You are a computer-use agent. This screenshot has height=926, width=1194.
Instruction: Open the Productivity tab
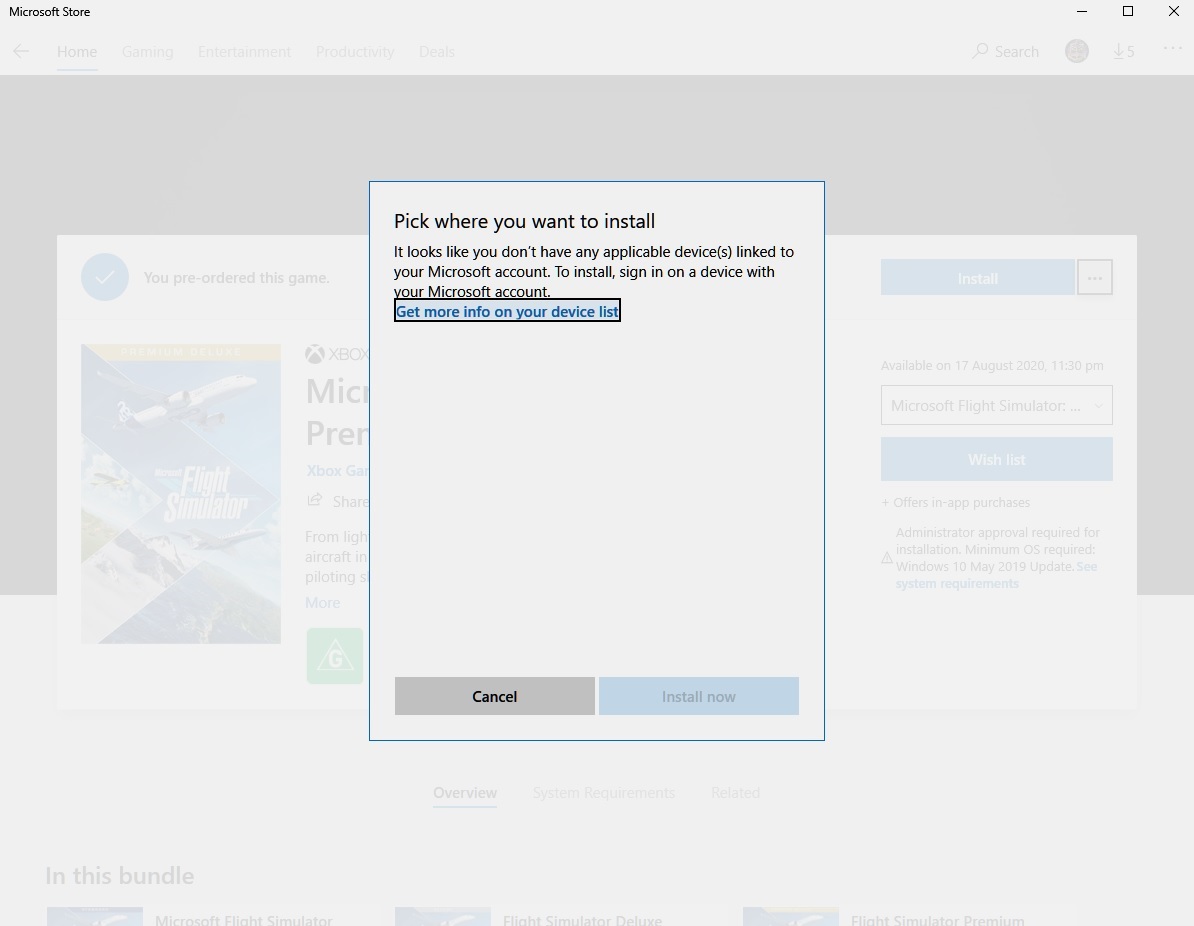pyautogui.click(x=355, y=52)
